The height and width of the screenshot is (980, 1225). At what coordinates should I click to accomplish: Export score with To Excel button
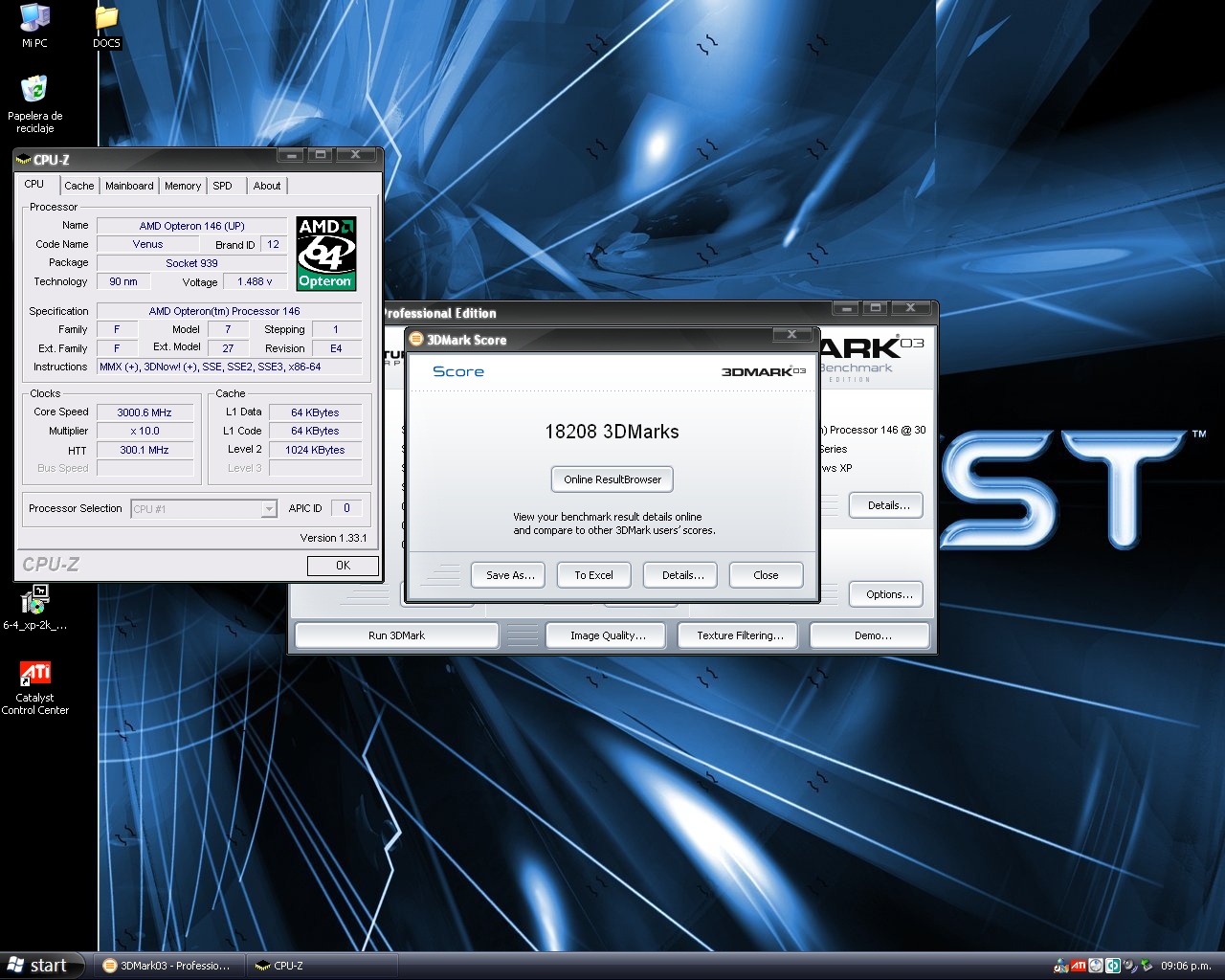593,575
